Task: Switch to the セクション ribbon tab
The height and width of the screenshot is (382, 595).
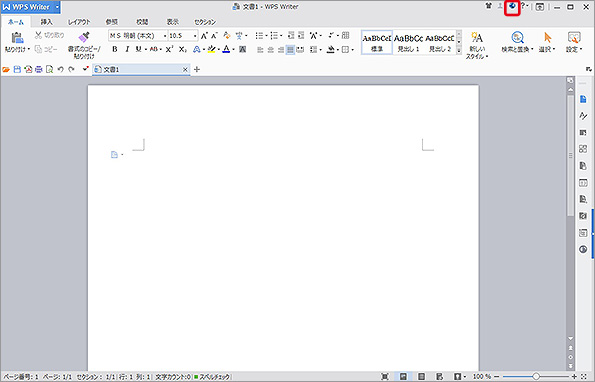Action: pyautogui.click(x=205, y=22)
